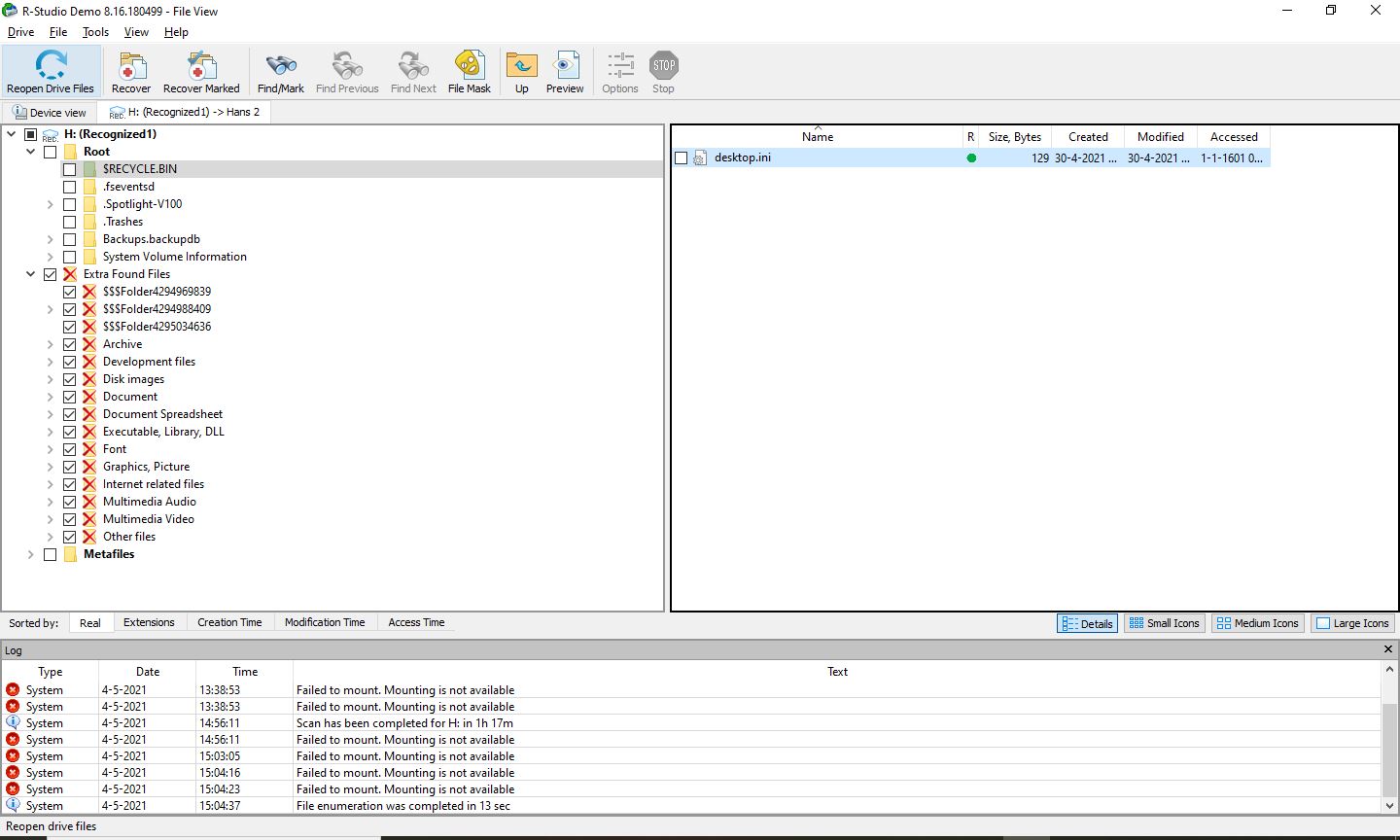Uncheck the Font category checkbox

(x=69, y=449)
